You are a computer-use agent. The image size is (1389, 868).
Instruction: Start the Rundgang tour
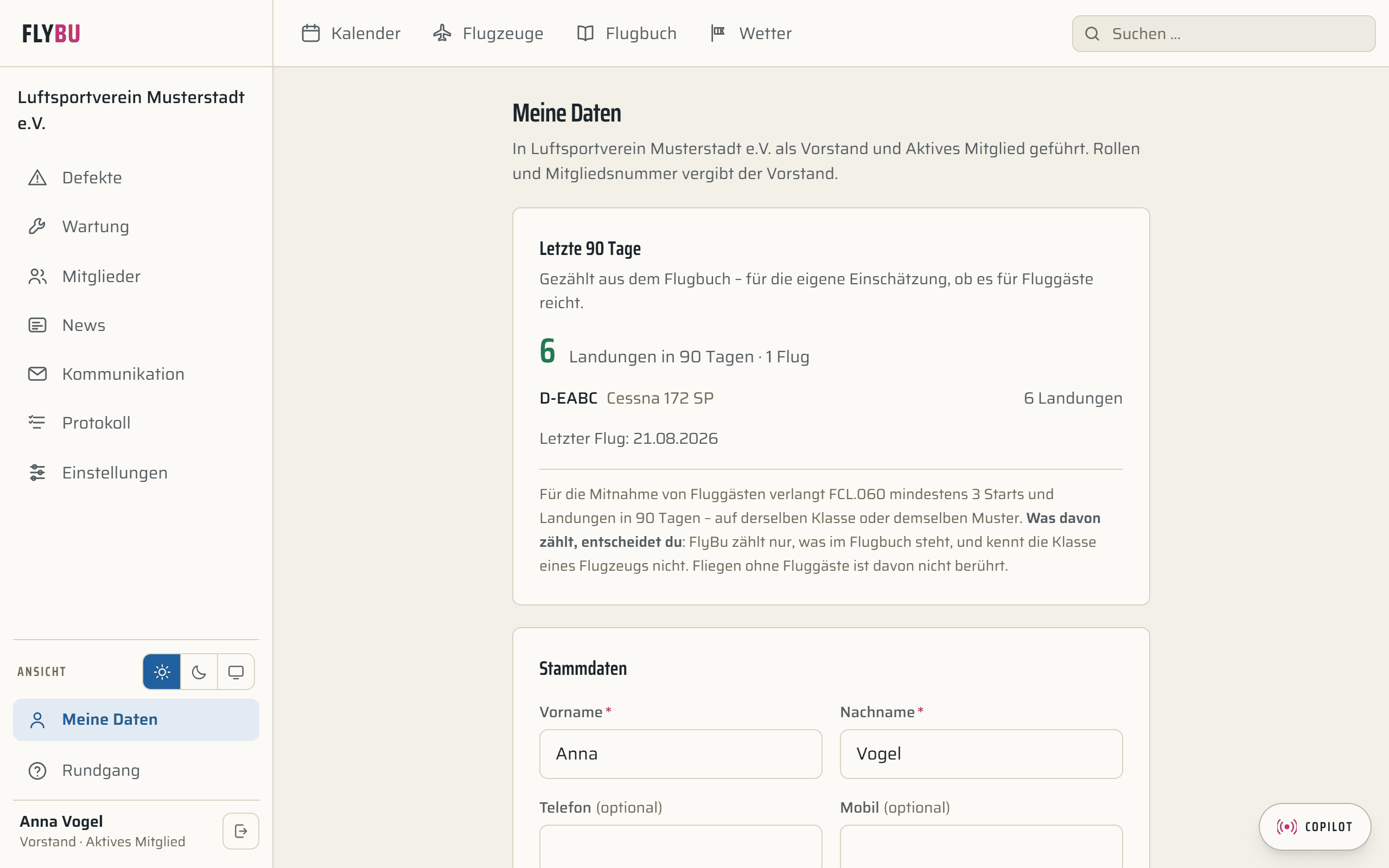coord(136,770)
